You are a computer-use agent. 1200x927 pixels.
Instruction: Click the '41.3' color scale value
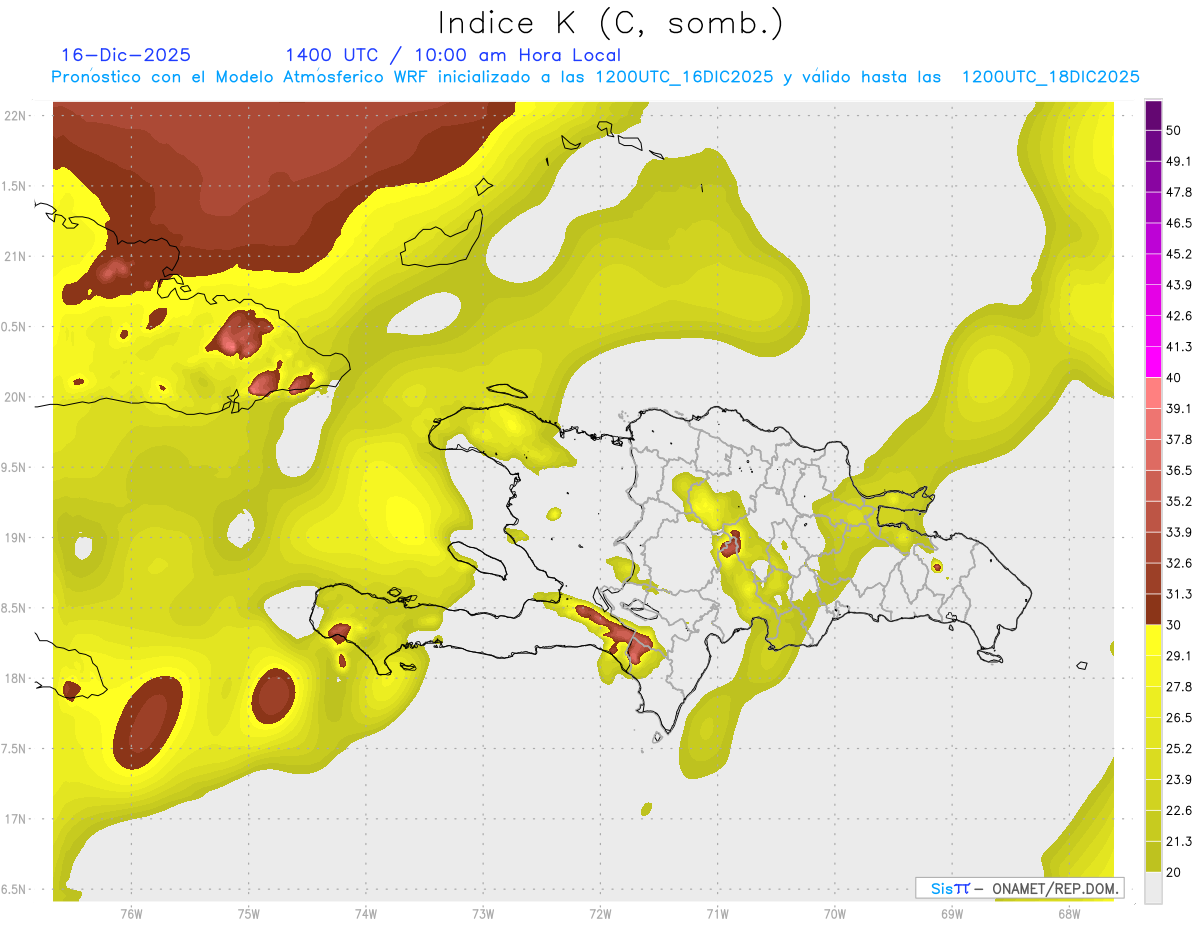click(x=1179, y=347)
